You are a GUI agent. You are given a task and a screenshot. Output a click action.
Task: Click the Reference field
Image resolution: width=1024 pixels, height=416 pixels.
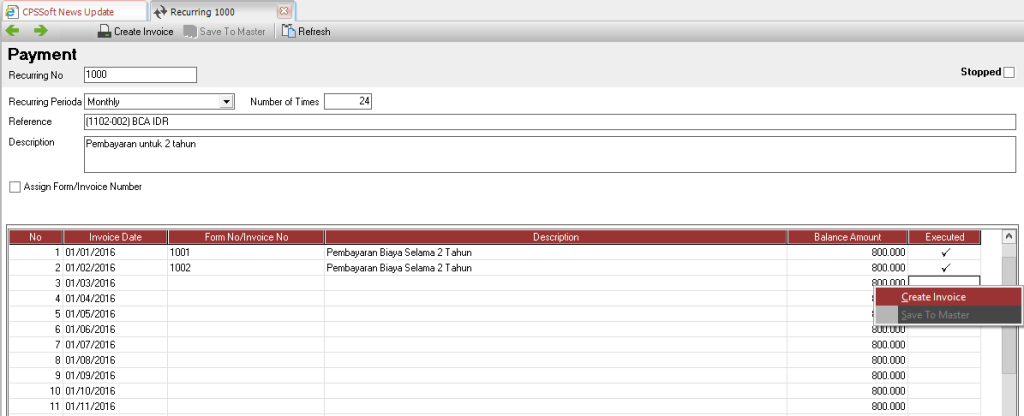(x=550, y=122)
